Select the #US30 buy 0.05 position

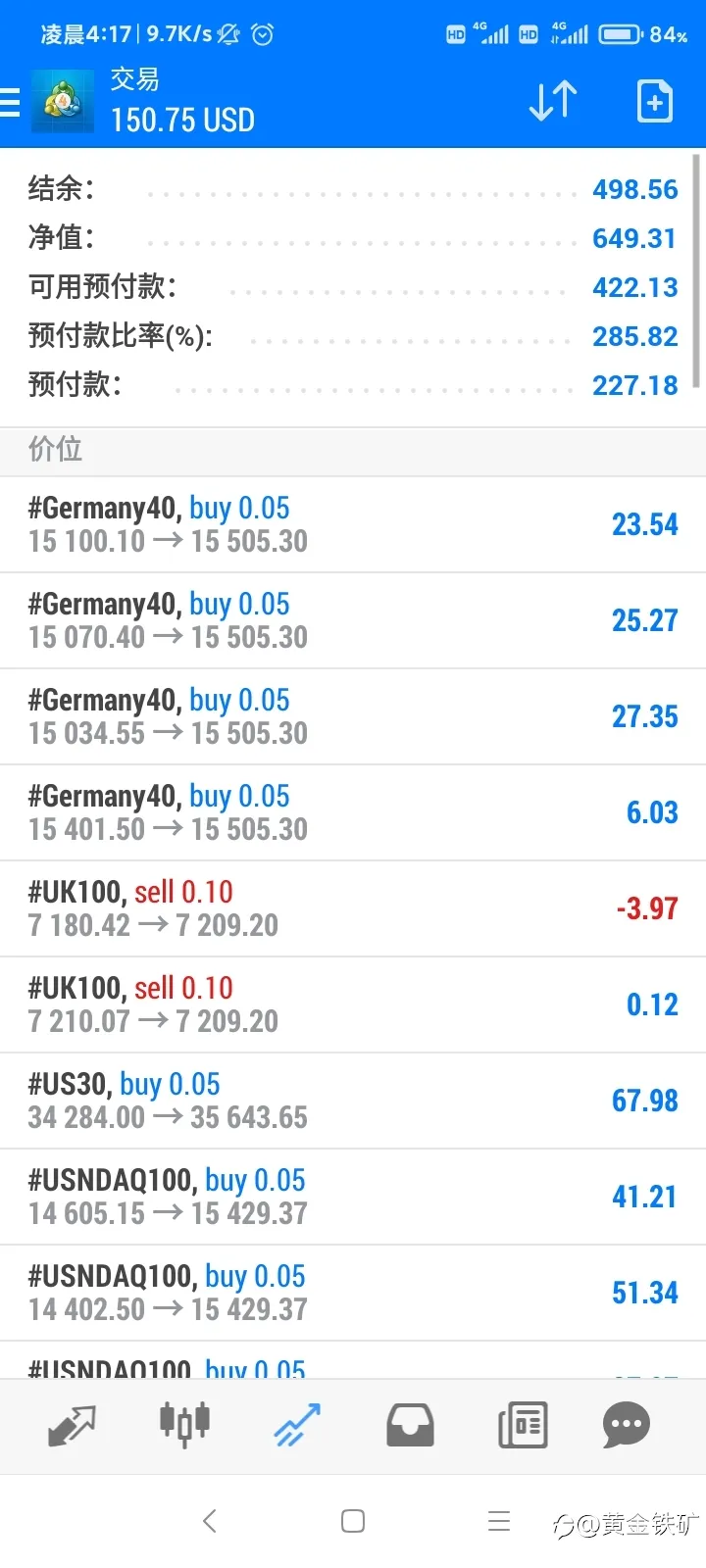pos(353,1101)
